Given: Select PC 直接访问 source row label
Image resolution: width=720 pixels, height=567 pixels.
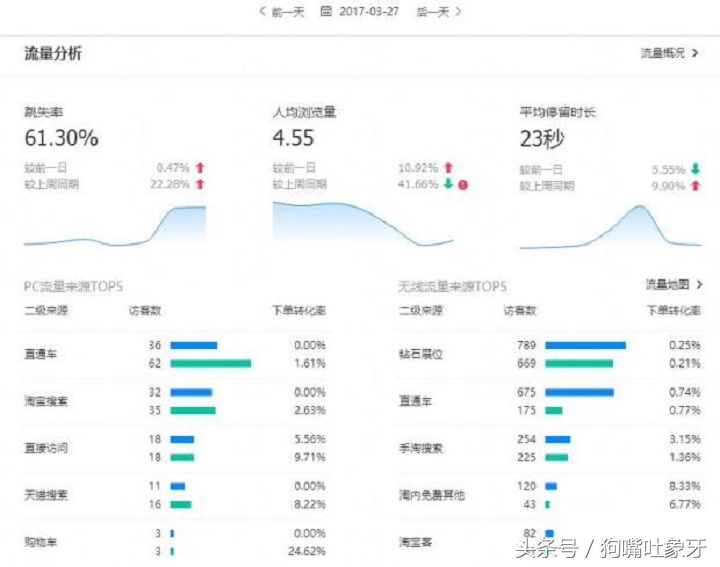Looking at the screenshot, I should [46, 448].
